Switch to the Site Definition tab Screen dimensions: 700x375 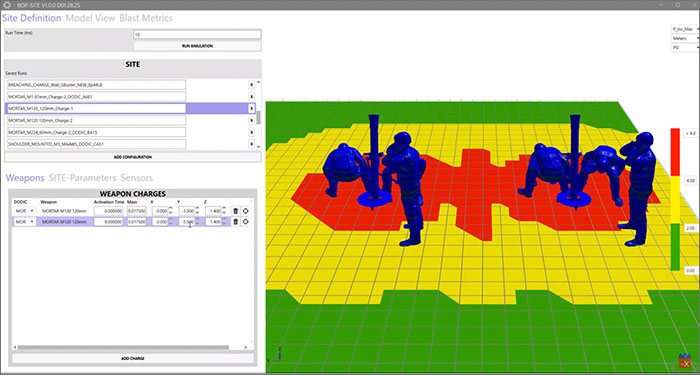tap(32, 18)
